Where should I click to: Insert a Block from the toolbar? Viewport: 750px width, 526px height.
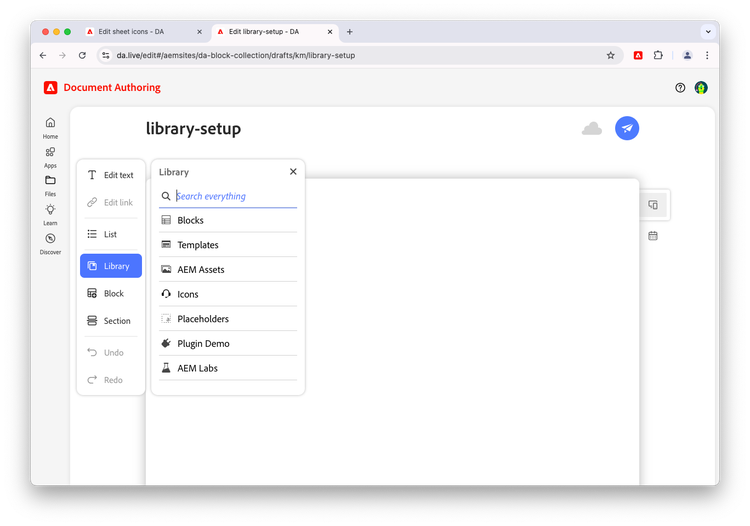coord(111,293)
